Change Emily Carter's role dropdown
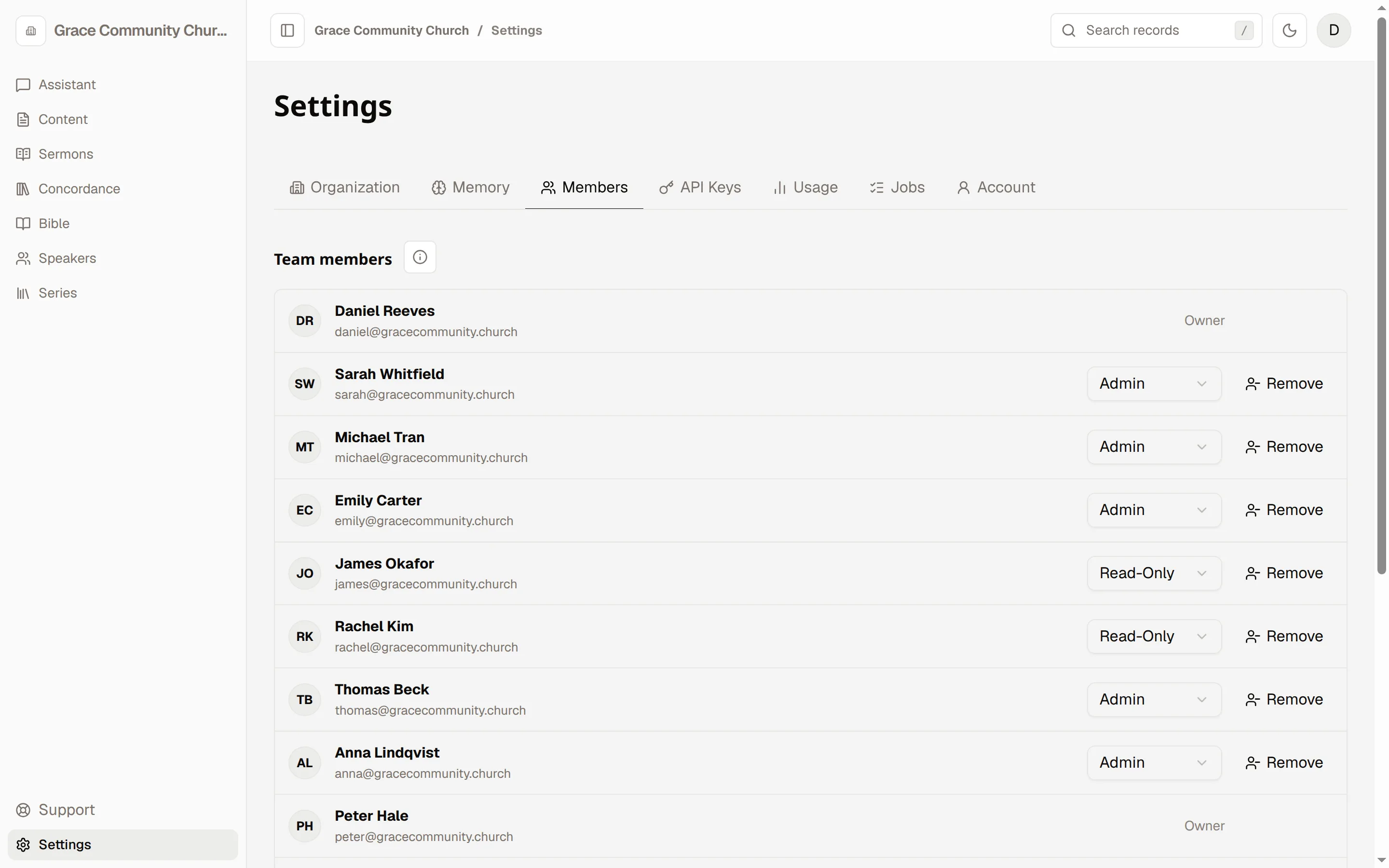 (x=1154, y=510)
